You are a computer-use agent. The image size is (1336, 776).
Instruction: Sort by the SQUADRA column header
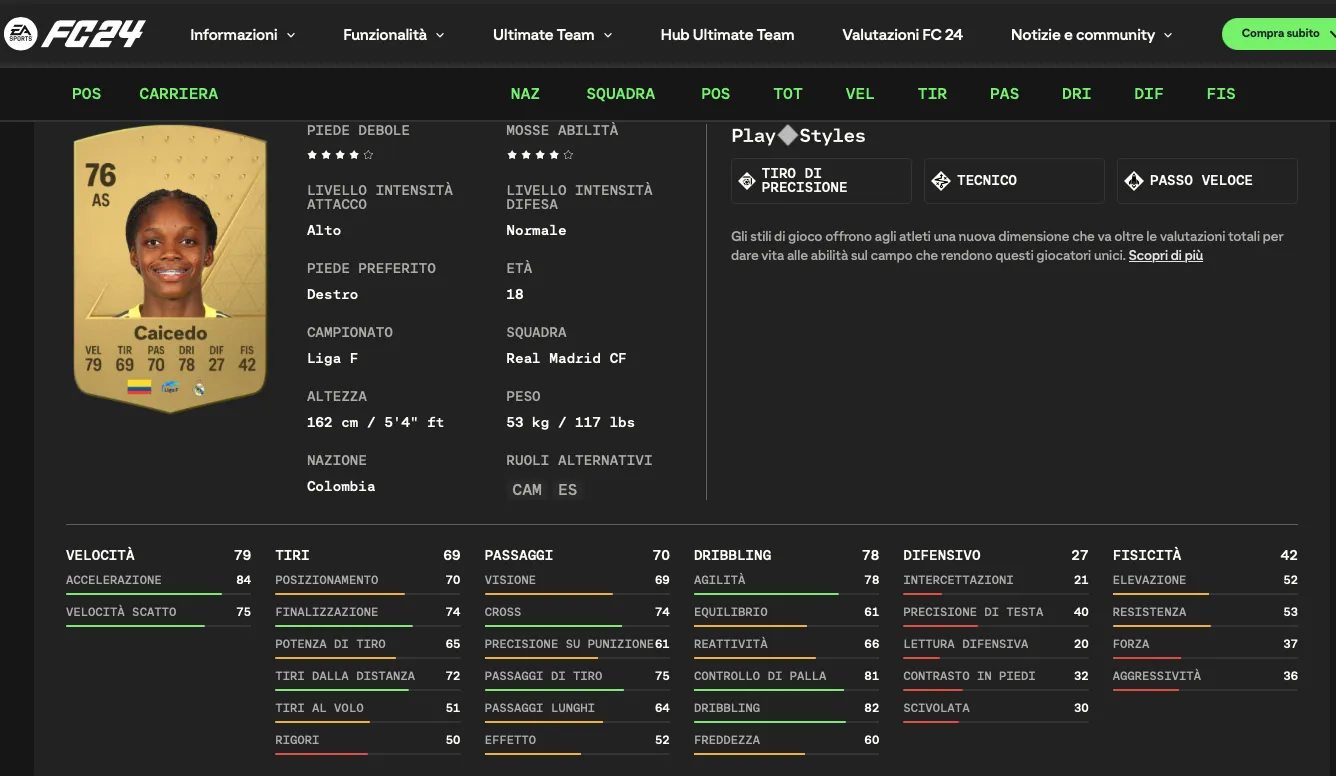point(620,94)
